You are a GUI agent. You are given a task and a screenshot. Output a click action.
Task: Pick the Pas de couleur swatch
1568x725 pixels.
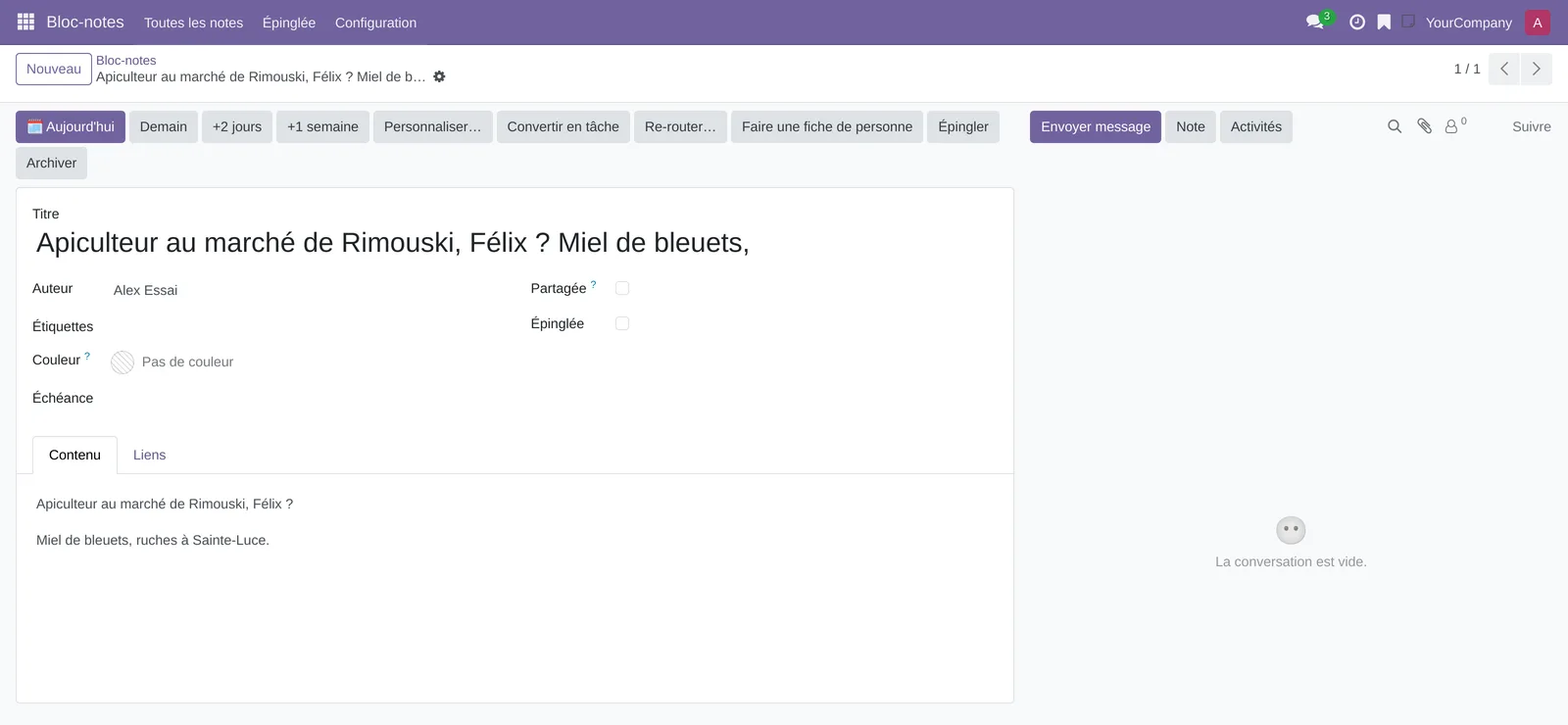(122, 362)
